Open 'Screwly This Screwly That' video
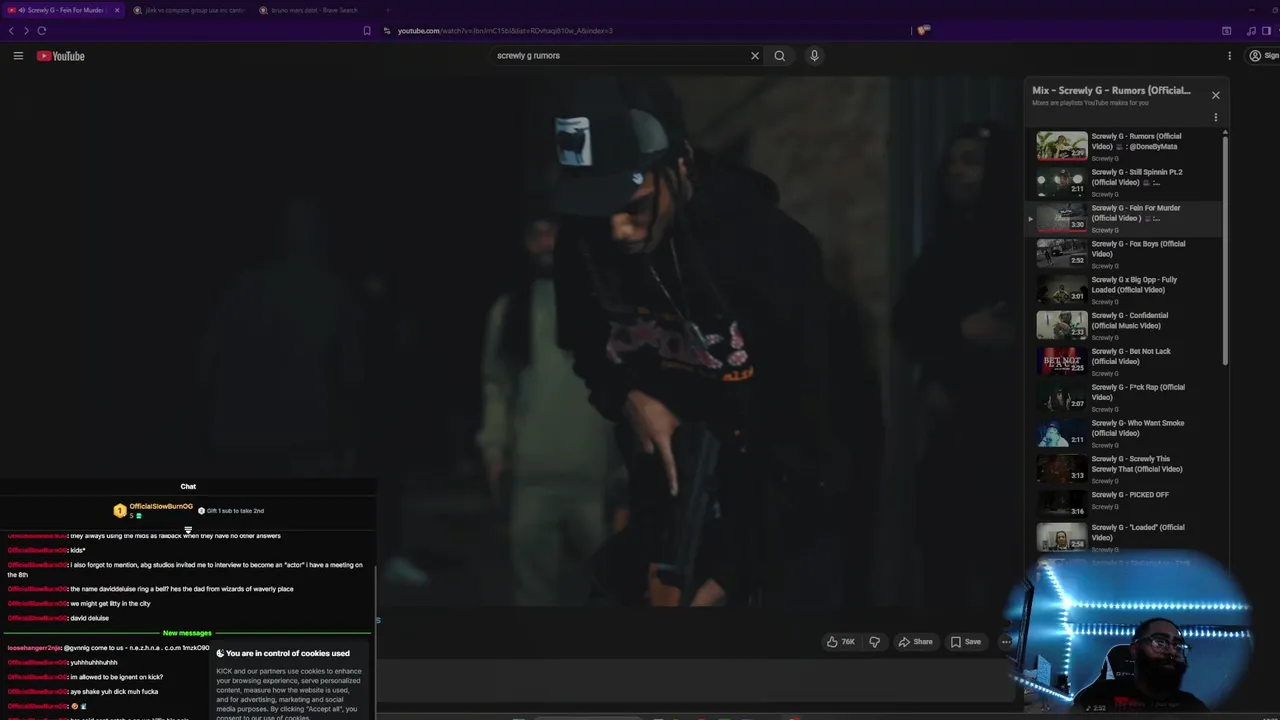This screenshot has width=1280, height=720. pyautogui.click(x=1137, y=464)
